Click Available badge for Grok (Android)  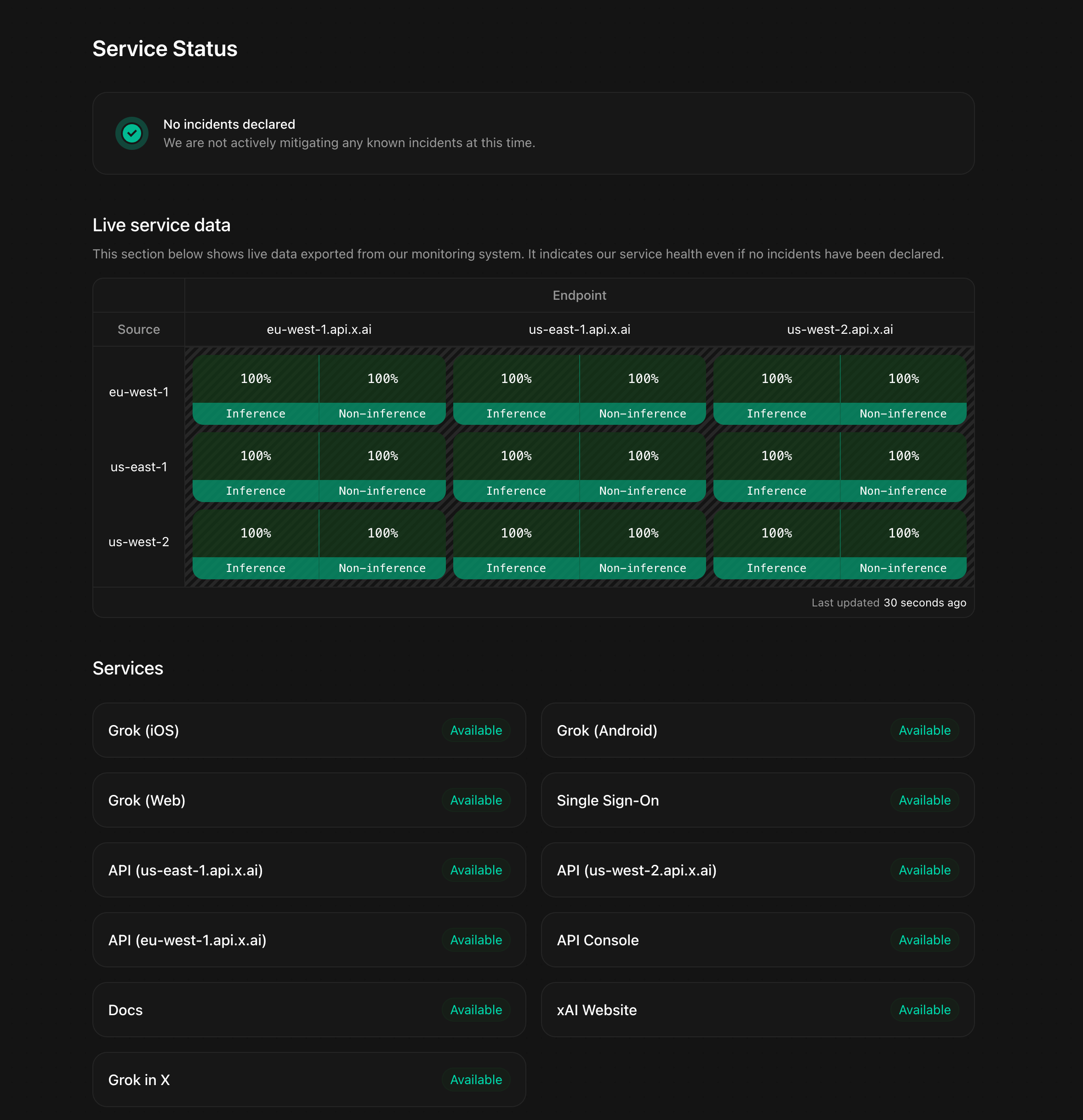(925, 730)
